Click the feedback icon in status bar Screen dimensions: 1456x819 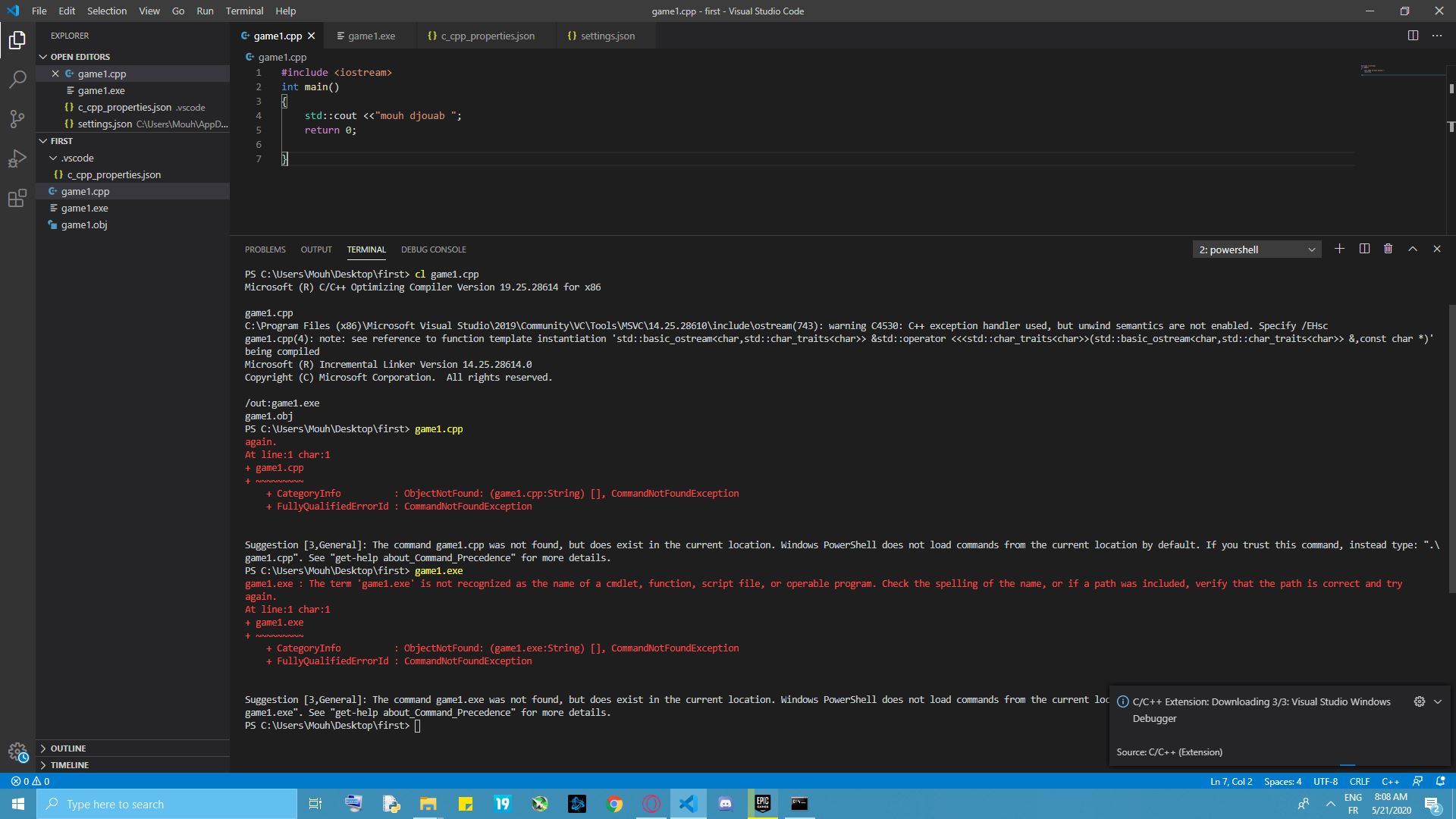1417,781
